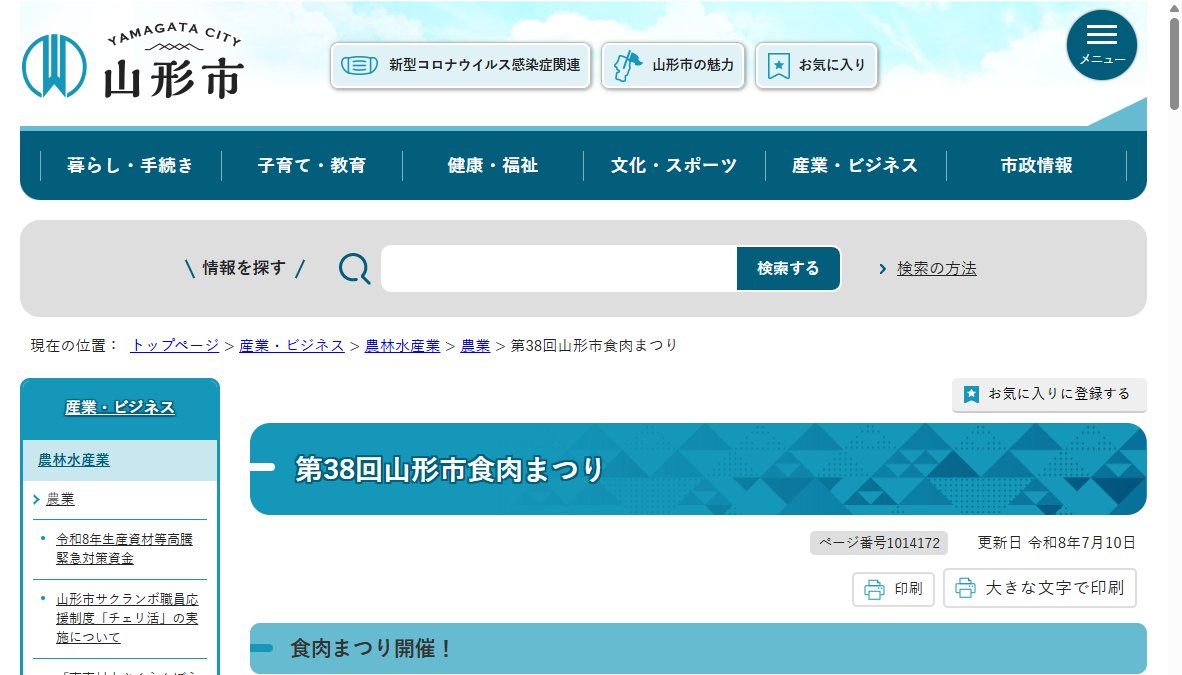Open the hamburger メニュー button
Viewport: 1182px width, 675px height.
[x=1101, y=45]
